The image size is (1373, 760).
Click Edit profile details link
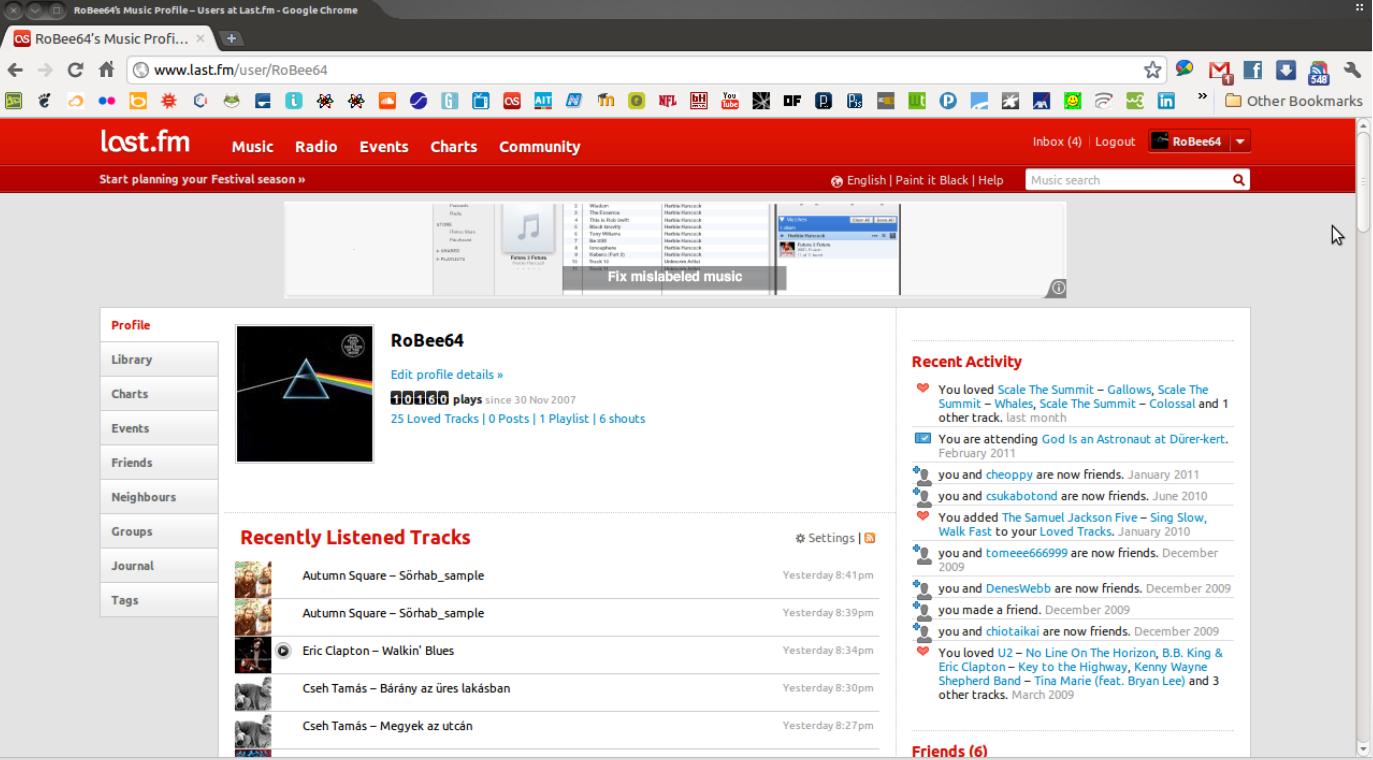coord(447,375)
